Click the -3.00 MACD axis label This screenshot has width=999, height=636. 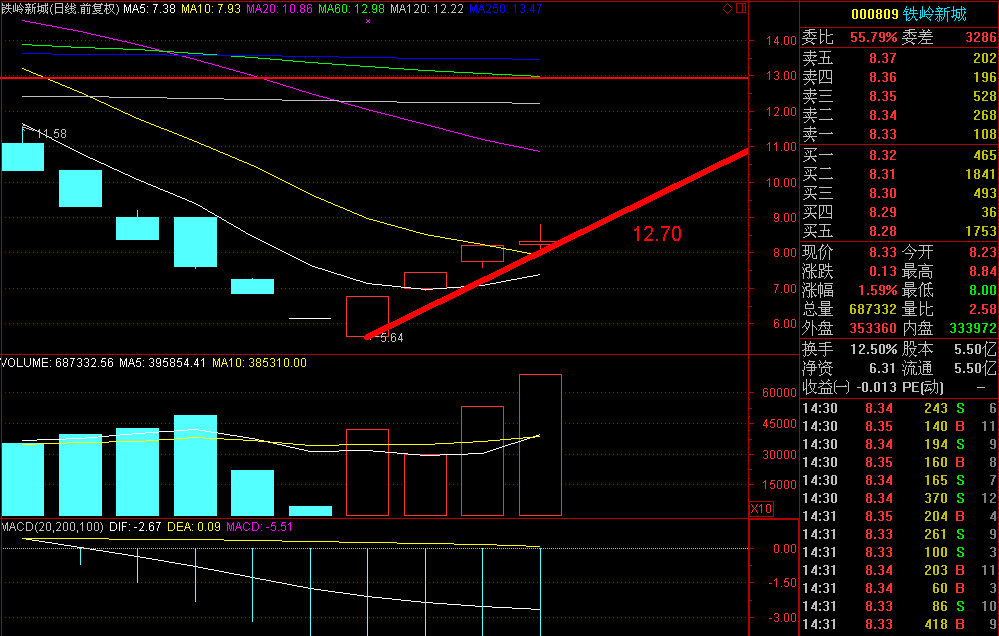pos(780,618)
